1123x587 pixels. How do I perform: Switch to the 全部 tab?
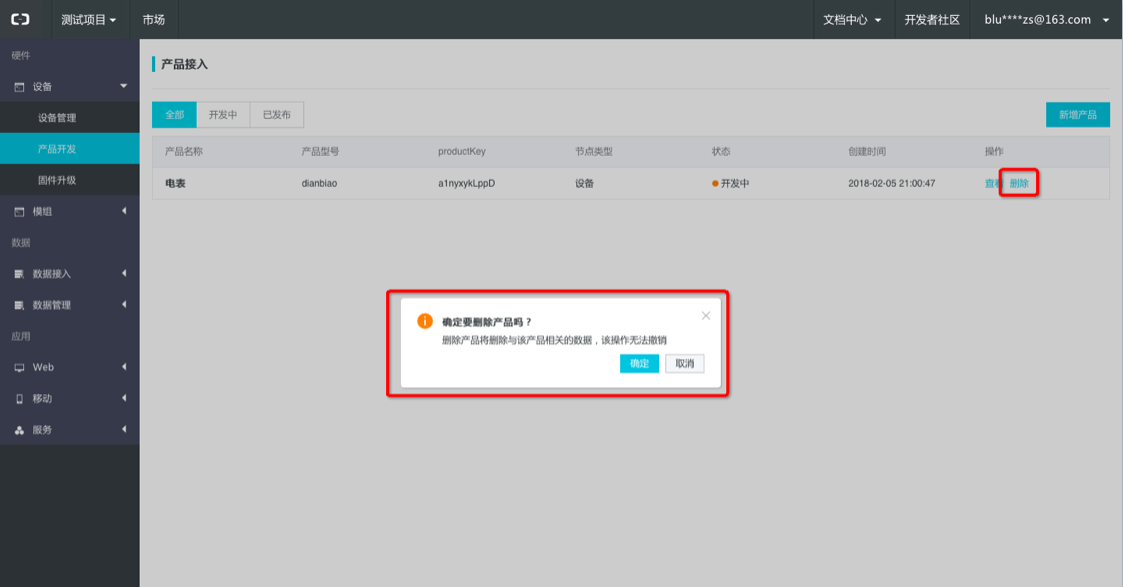click(174, 115)
